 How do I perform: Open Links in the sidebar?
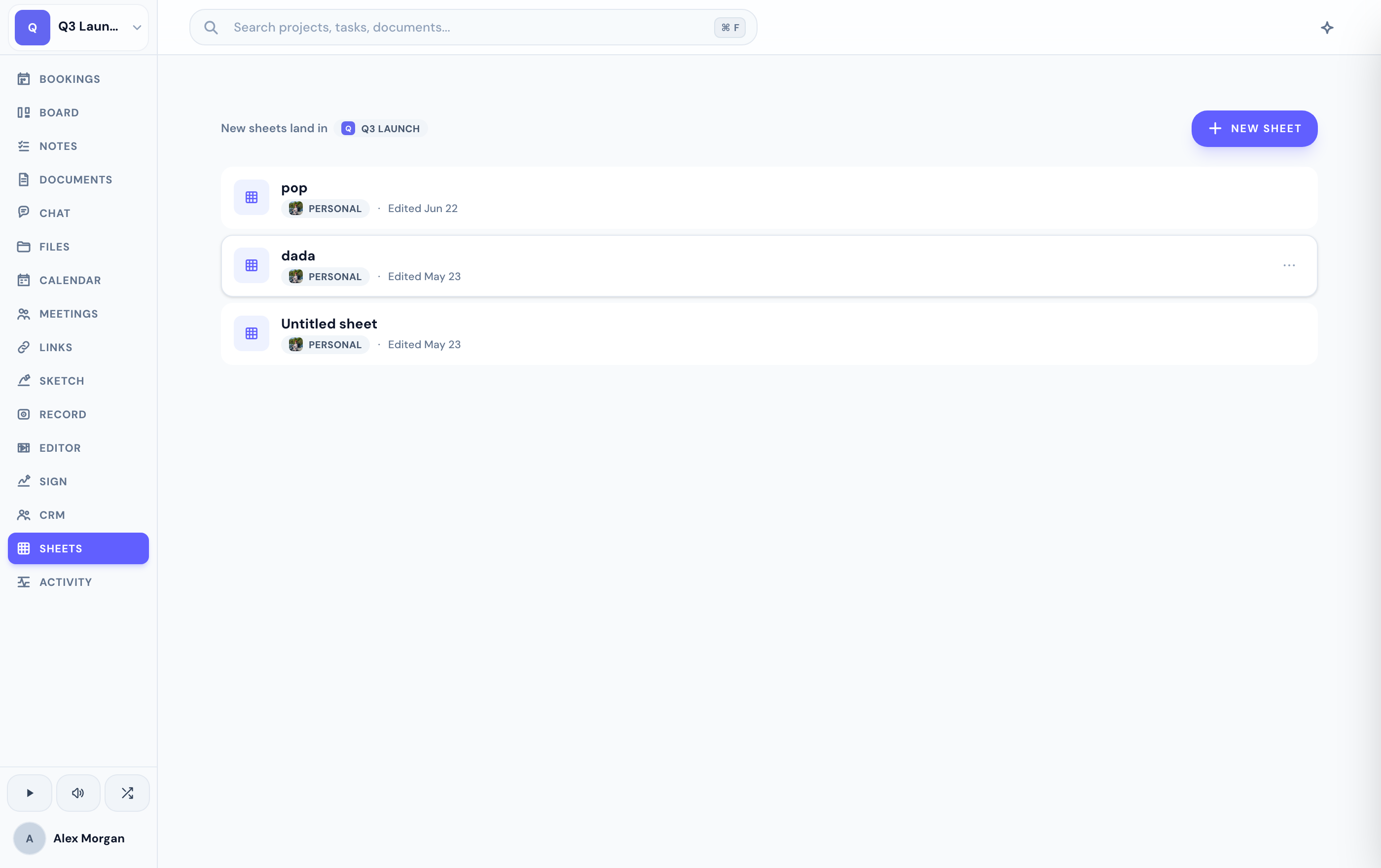[x=78, y=347]
